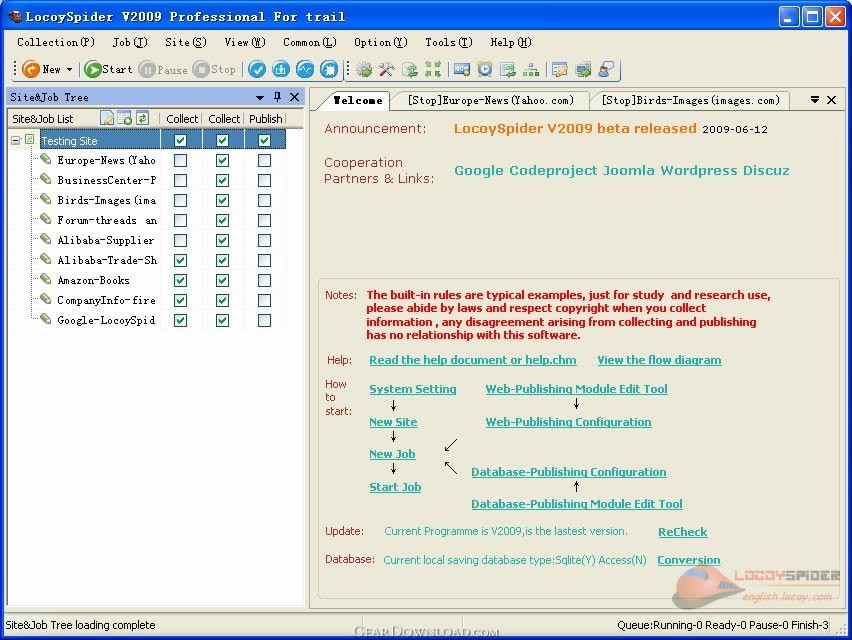Click the New Job link
This screenshot has height=640, width=852.
[392, 454]
